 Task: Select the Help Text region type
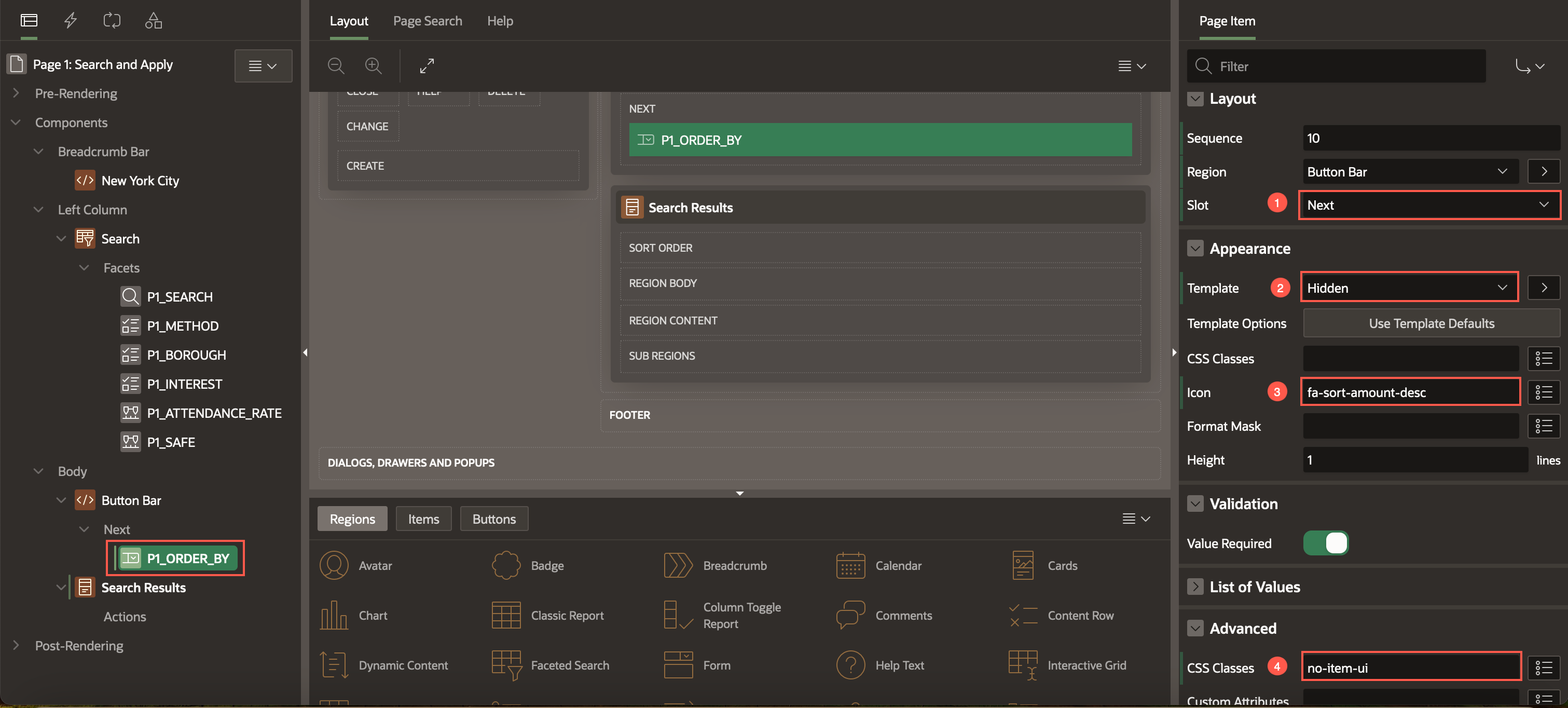click(x=881, y=665)
